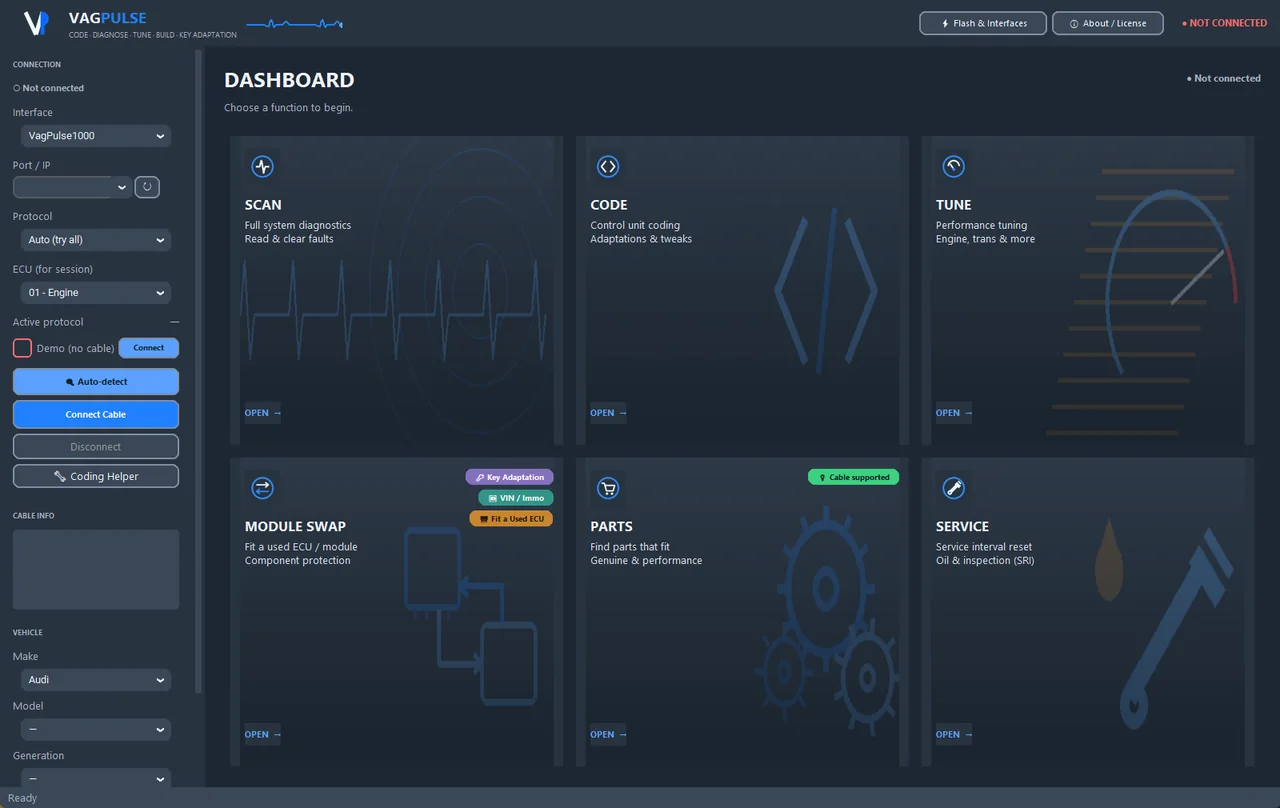Open the ECU dropdown showing 01 - Engine
The width and height of the screenshot is (1280, 808).
tap(96, 293)
